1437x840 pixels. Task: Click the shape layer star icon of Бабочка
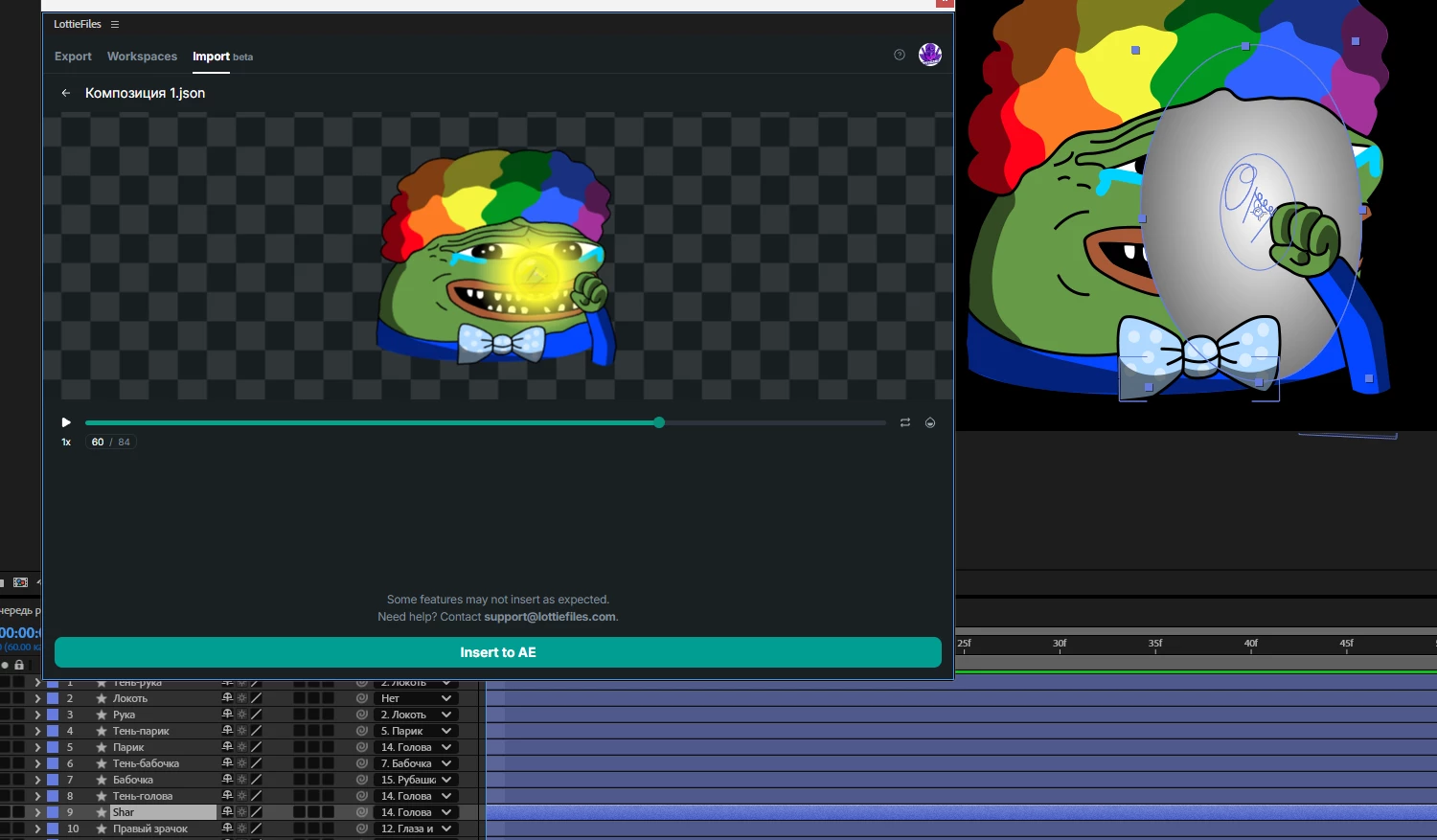click(101, 780)
